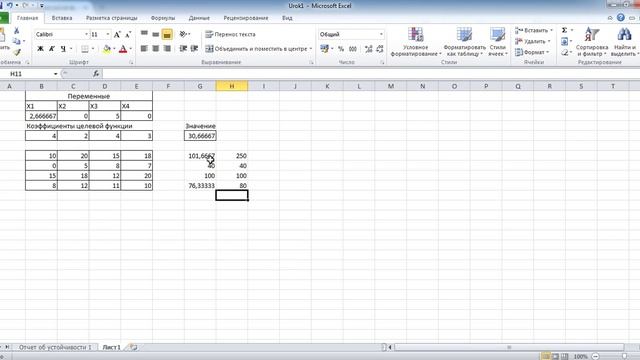Toggle Bold formatting button

pyautogui.click(x=40, y=49)
